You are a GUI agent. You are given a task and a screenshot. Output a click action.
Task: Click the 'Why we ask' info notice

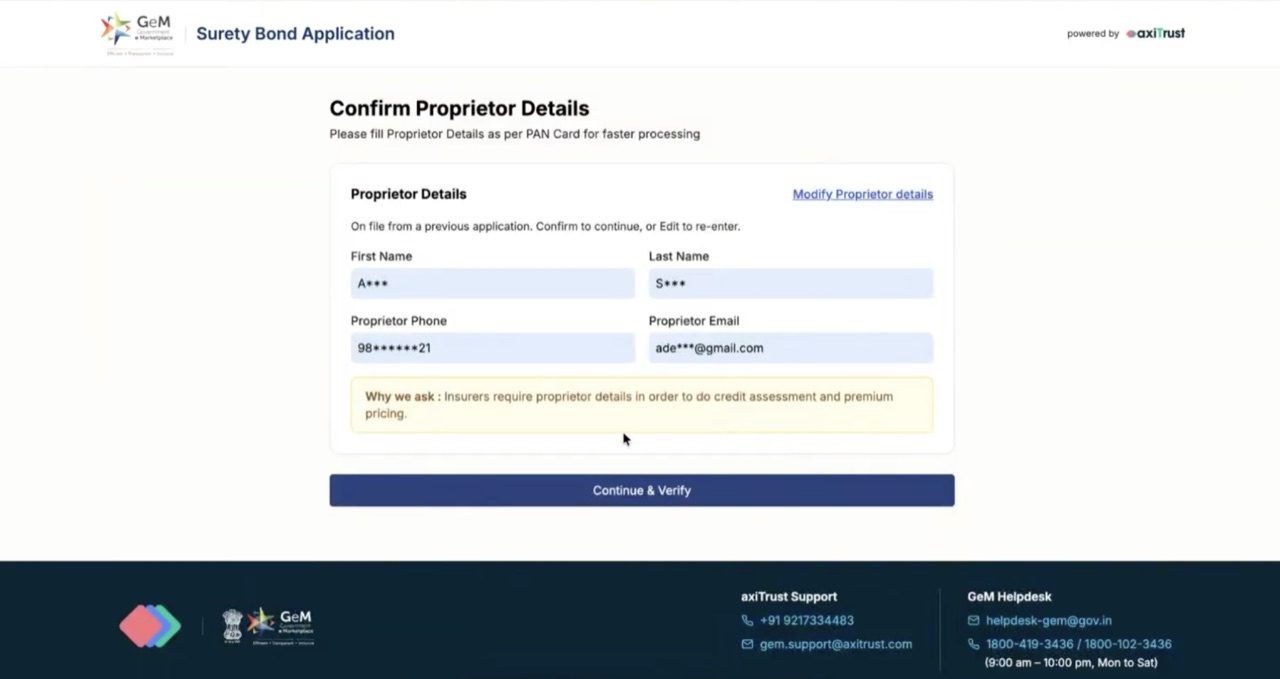click(x=642, y=405)
